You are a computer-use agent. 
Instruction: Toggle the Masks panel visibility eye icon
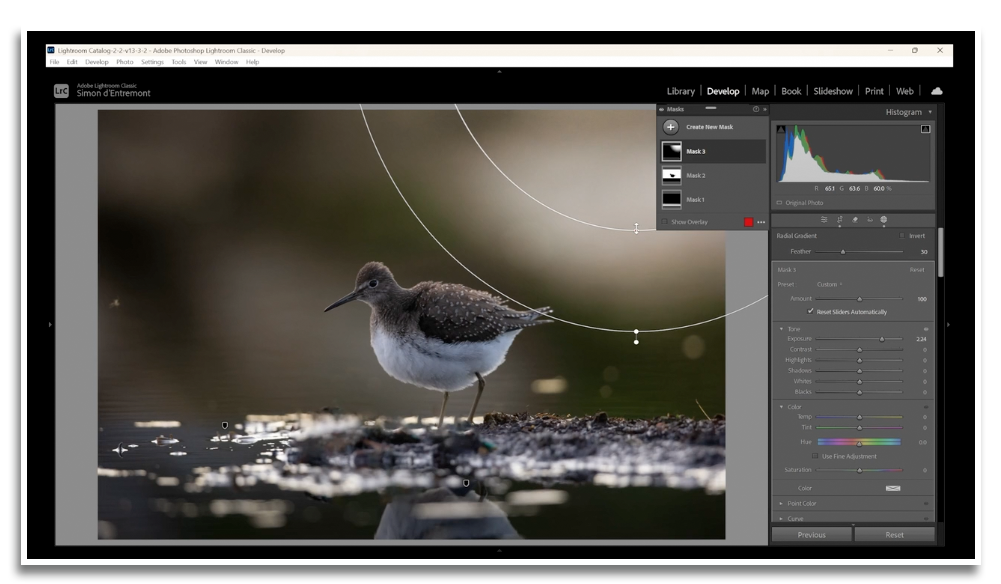pyautogui.click(x=661, y=109)
